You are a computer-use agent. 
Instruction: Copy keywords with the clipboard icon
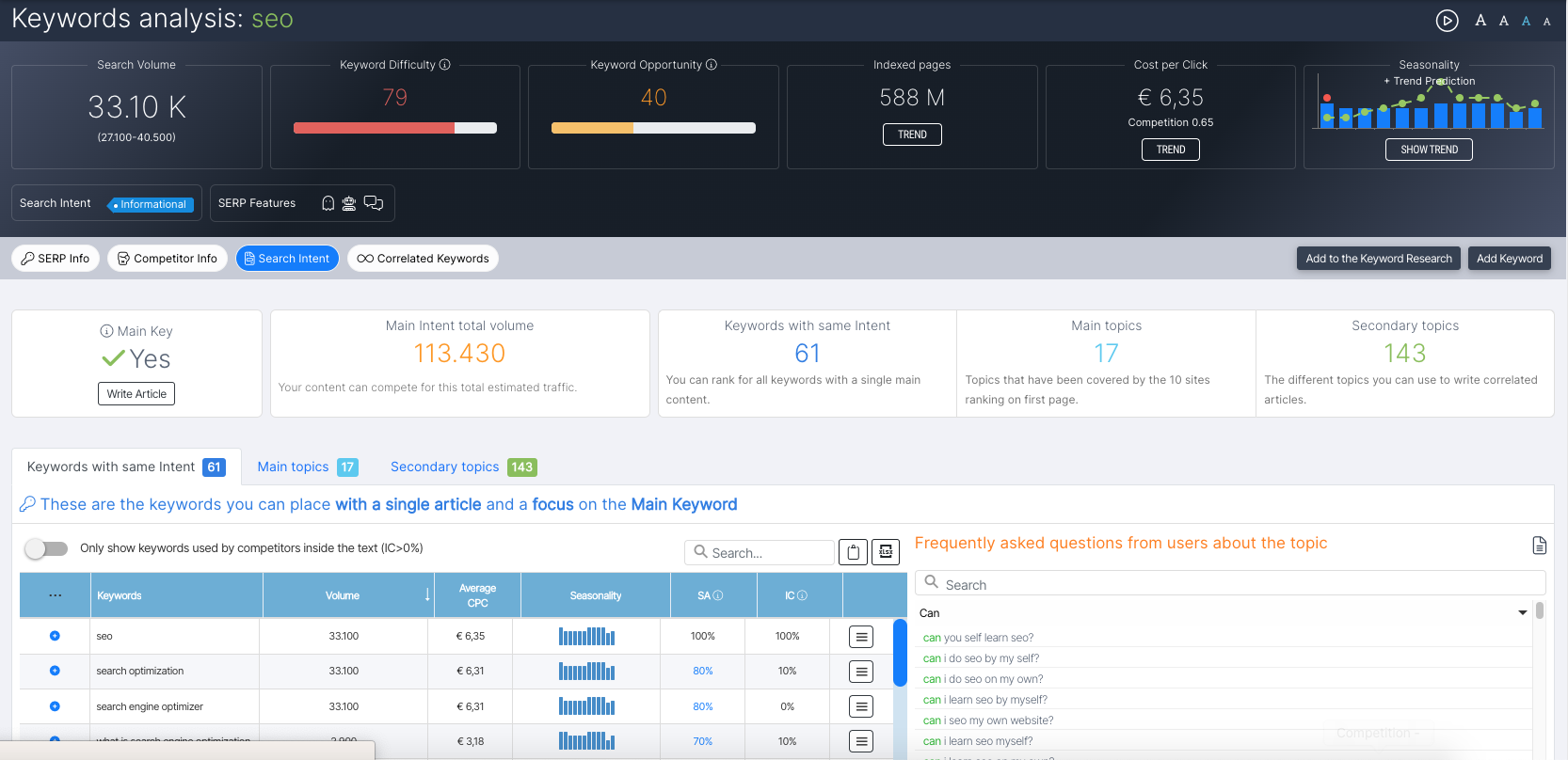pyautogui.click(x=853, y=552)
